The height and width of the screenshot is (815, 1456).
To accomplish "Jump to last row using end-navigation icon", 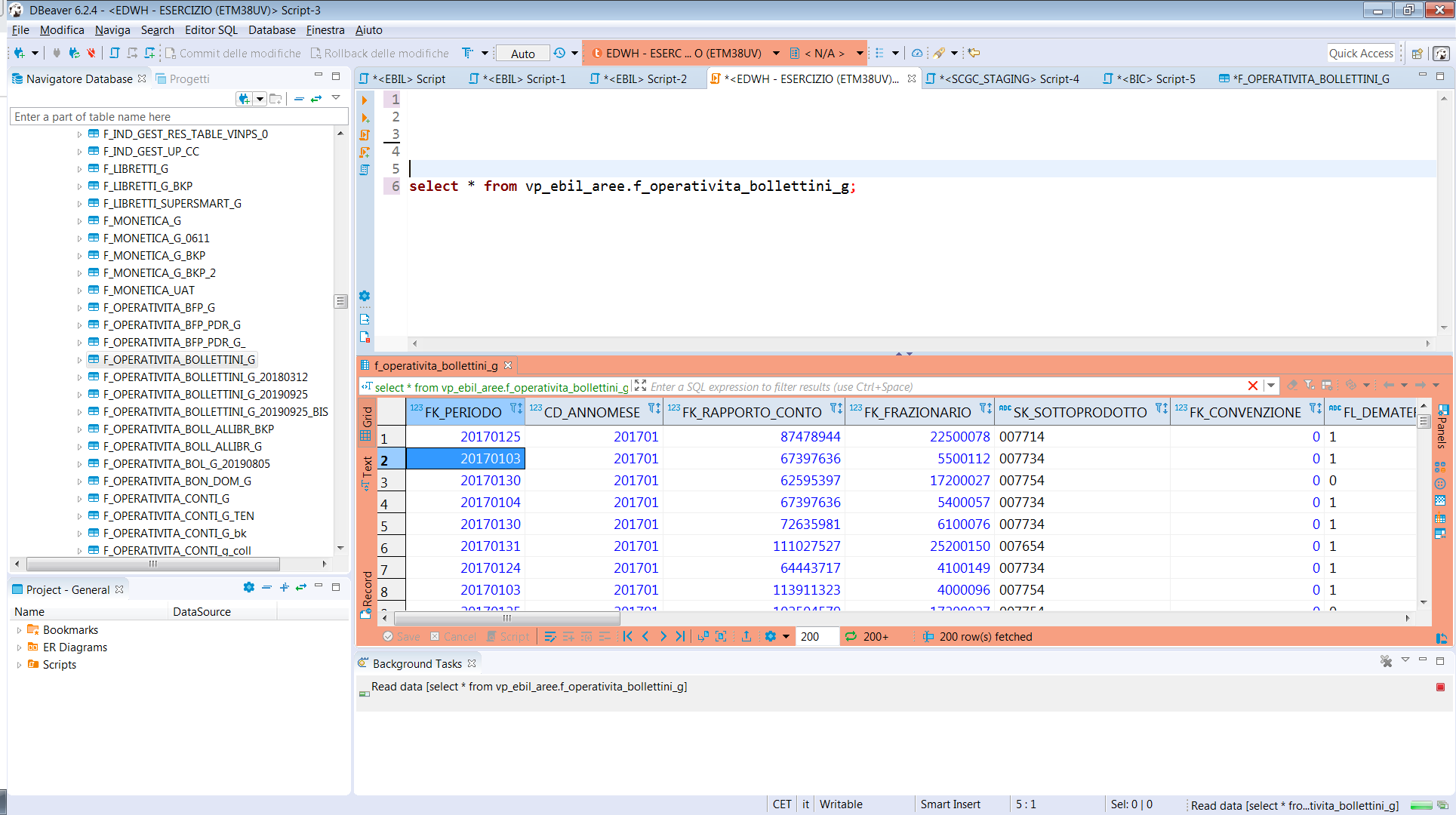I will (x=680, y=636).
